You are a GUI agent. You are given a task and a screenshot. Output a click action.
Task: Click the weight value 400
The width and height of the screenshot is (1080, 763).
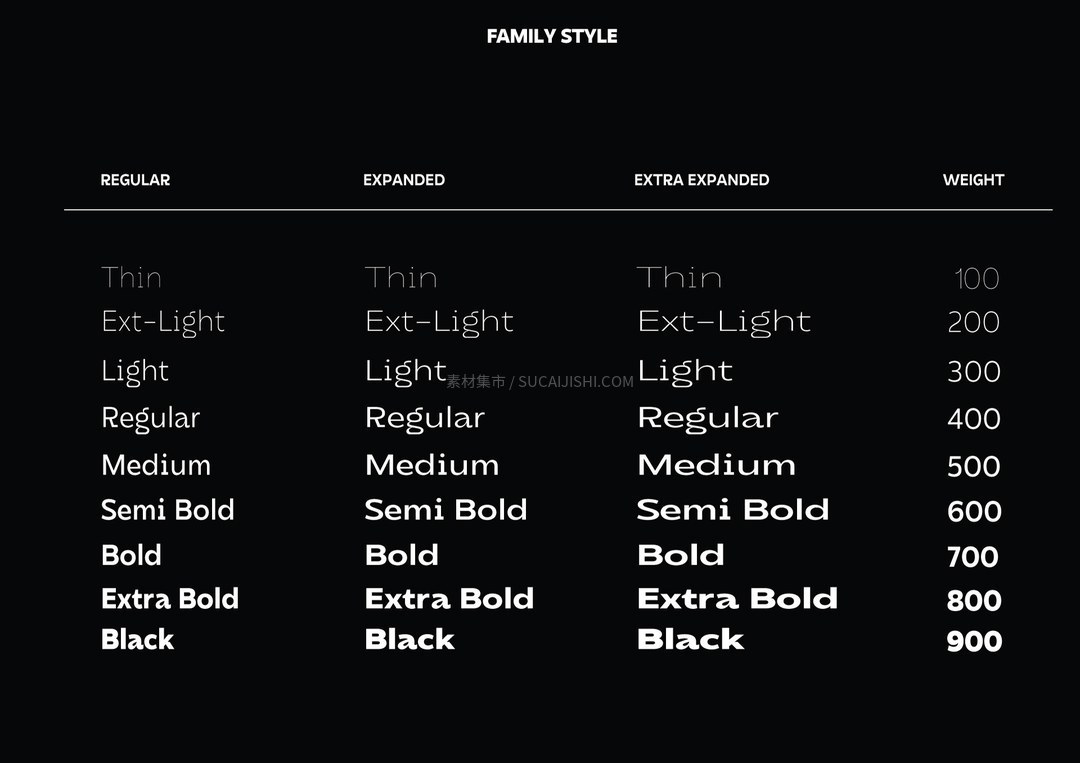pos(973,419)
